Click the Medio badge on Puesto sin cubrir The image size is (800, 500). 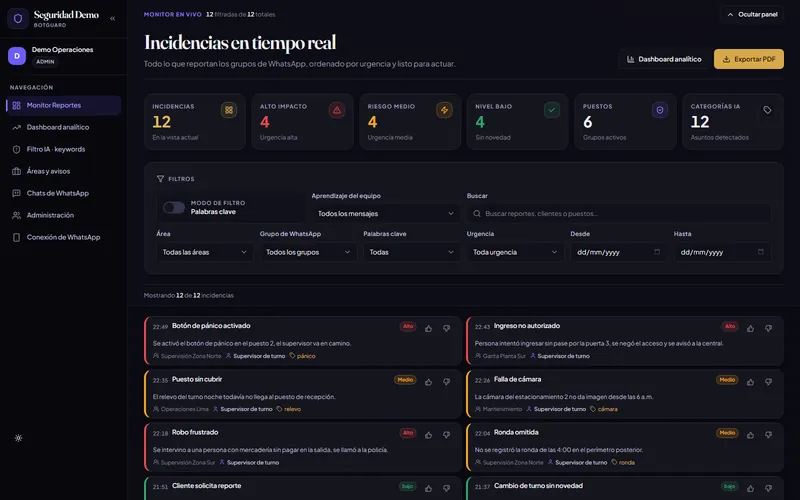click(x=405, y=380)
